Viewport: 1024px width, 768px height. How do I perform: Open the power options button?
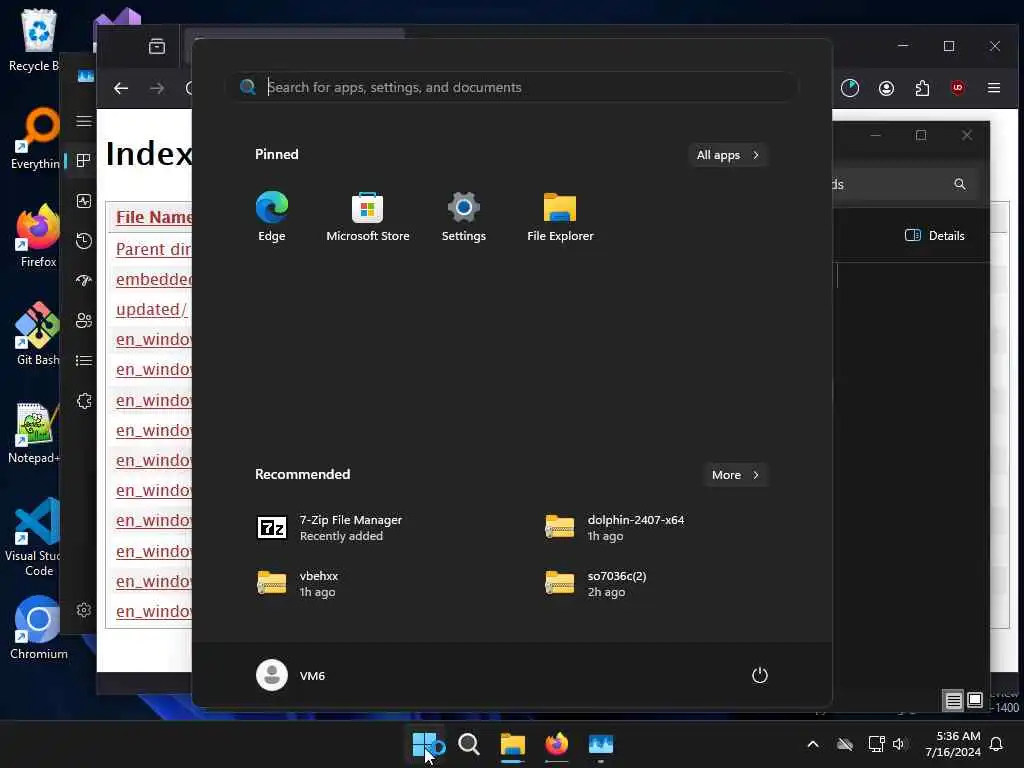(760, 675)
